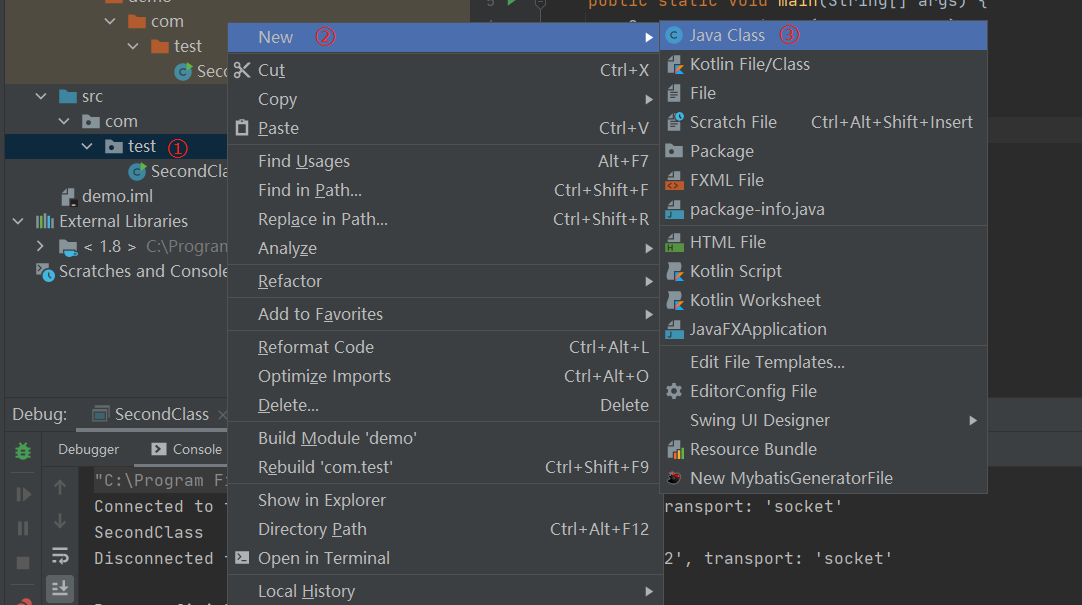Image resolution: width=1082 pixels, height=605 pixels.
Task: Open Add to Favorites submenu
Action: tap(445, 314)
